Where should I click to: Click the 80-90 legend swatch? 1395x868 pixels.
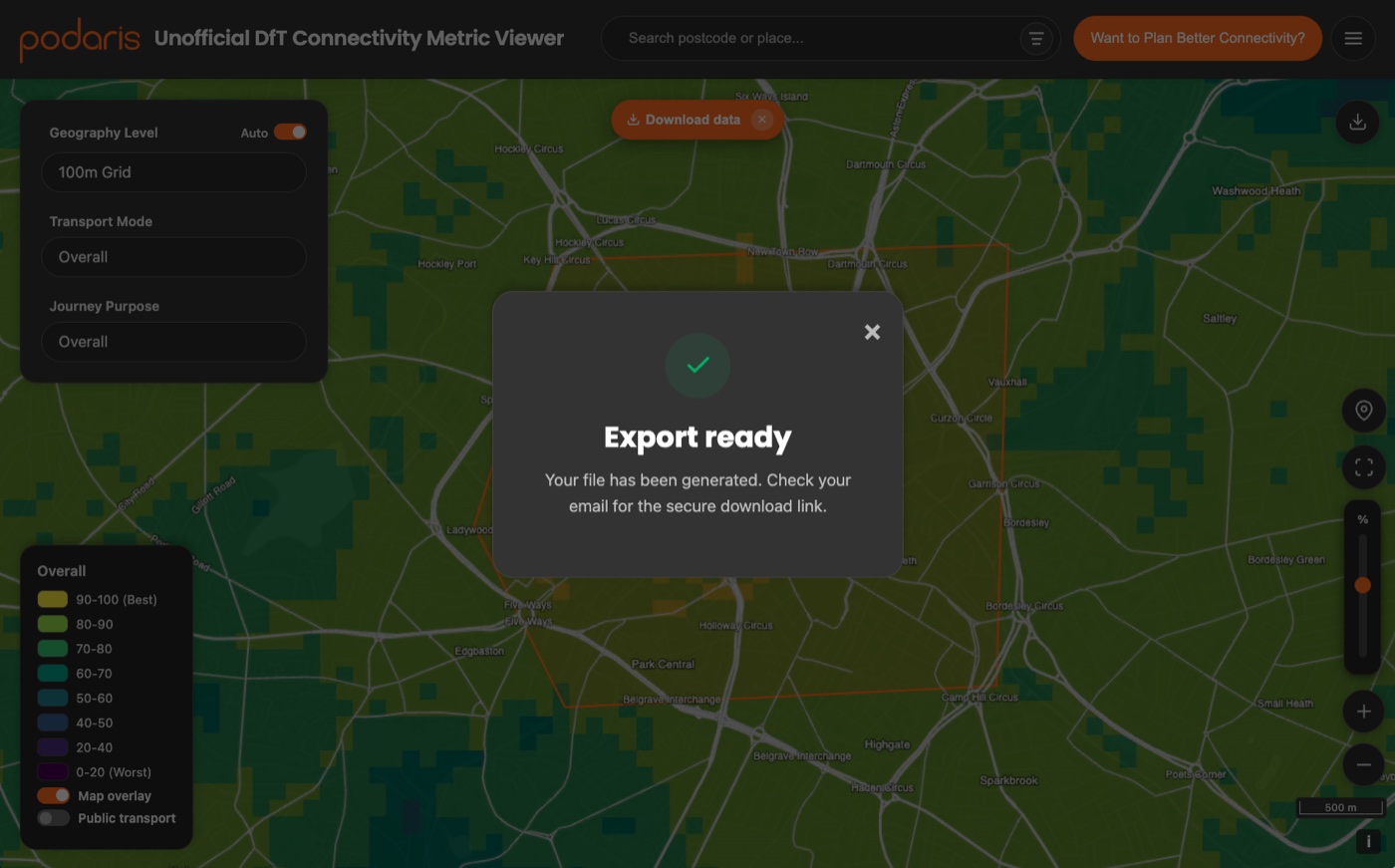pyautogui.click(x=53, y=624)
